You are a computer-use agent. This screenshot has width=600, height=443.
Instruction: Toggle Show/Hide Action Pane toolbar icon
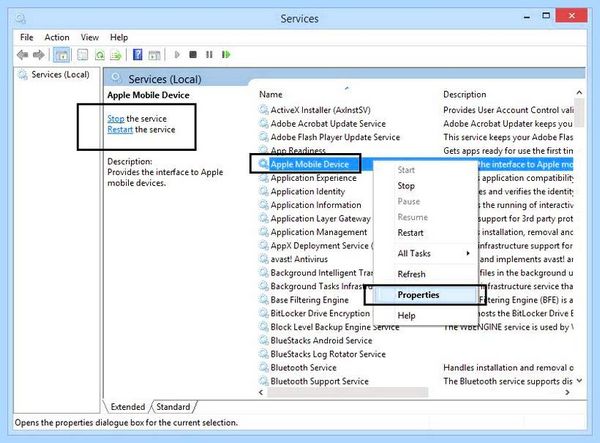pyautogui.click(x=154, y=55)
